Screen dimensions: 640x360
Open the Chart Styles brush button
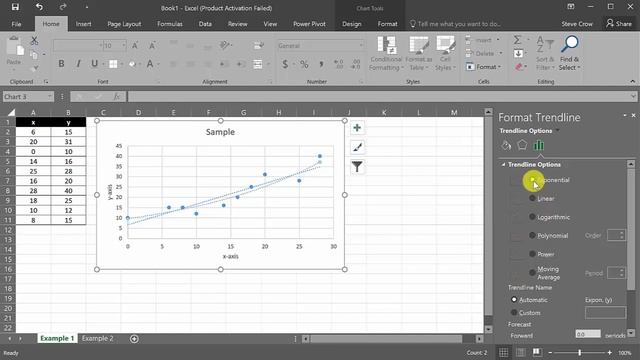(x=357, y=147)
